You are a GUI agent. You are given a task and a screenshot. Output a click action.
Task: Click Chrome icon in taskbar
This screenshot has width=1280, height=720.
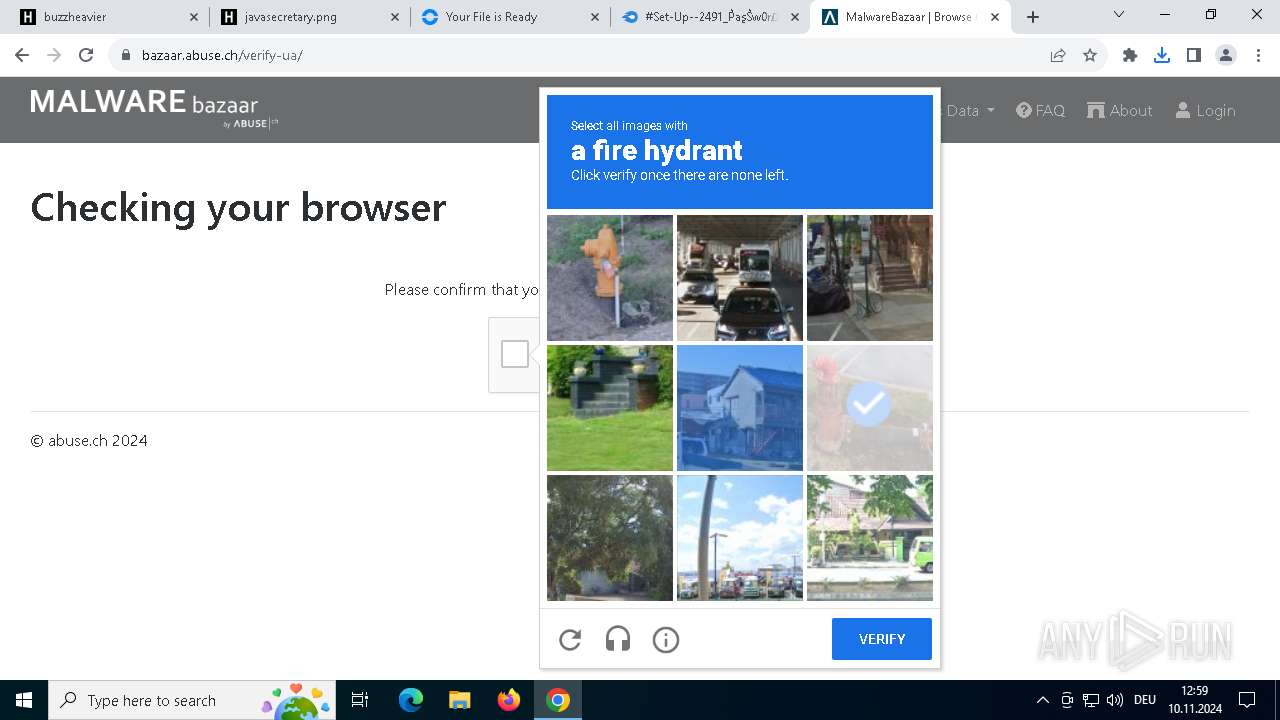coord(558,700)
